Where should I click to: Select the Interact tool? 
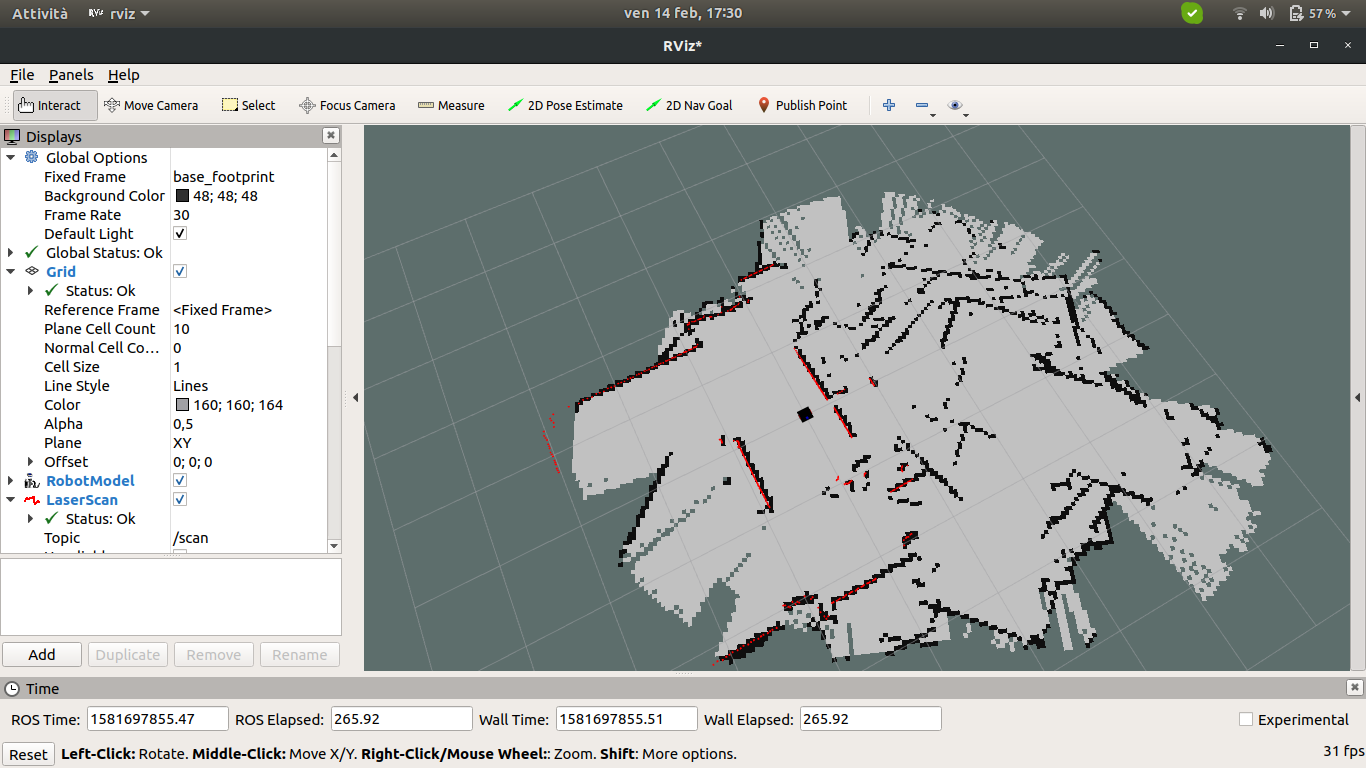pyautogui.click(x=55, y=105)
